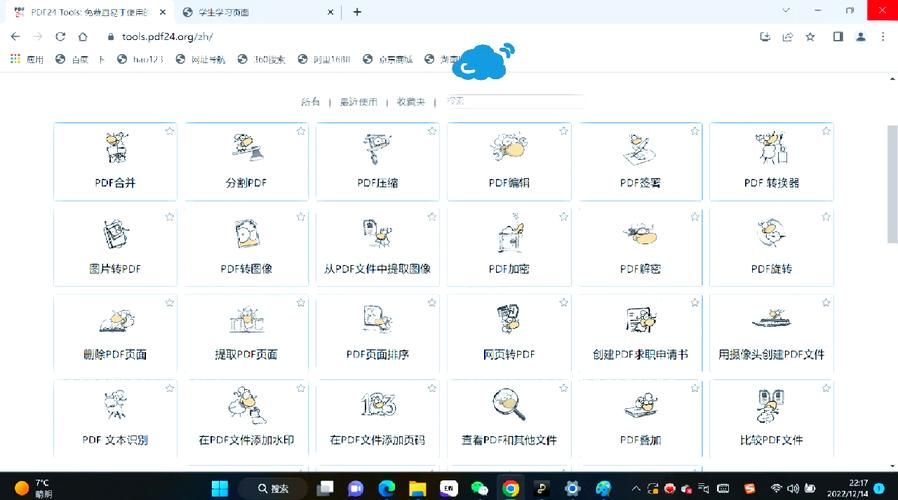Open the PDF签署 tool icon
The image size is (898, 500).
[640, 148]
